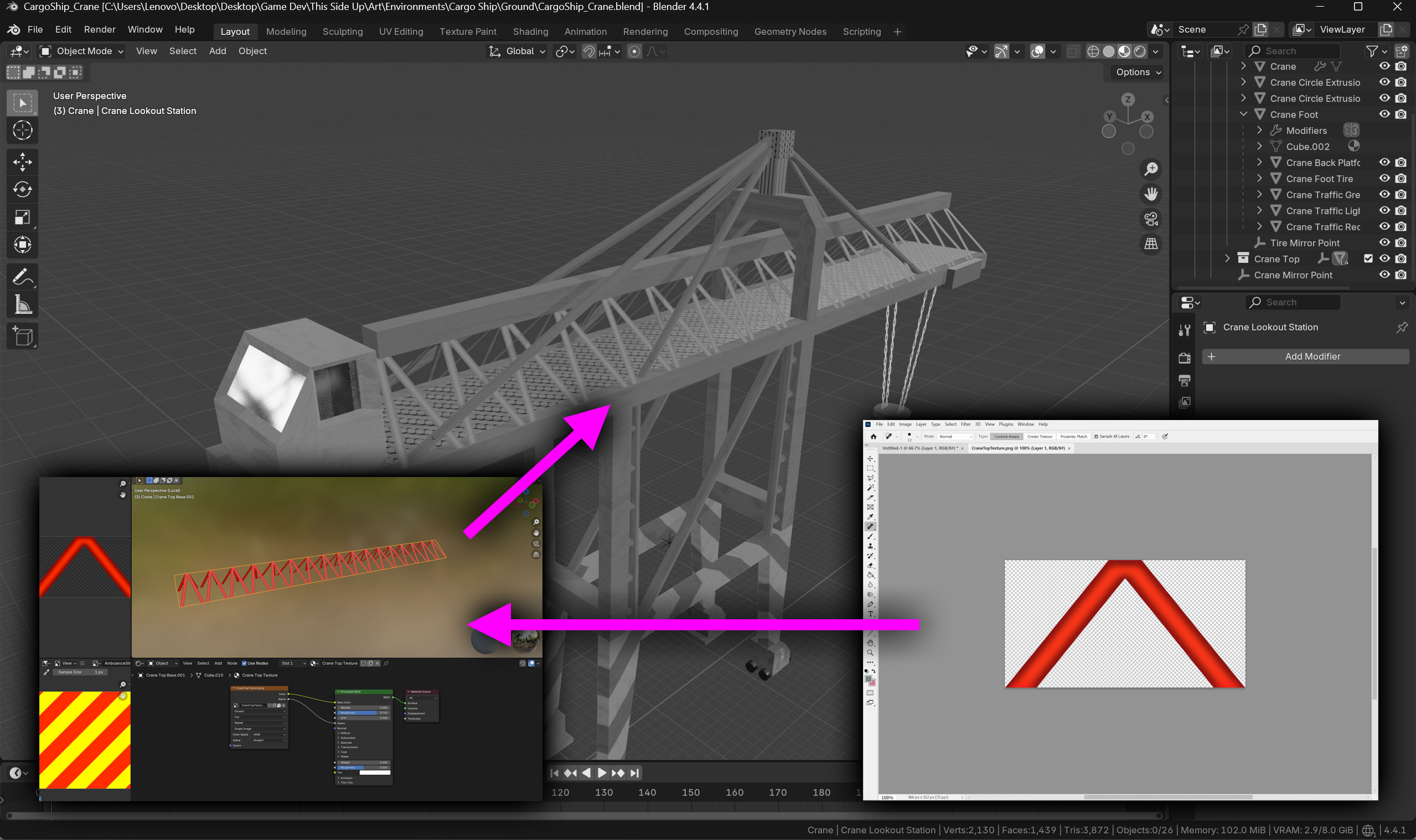Screen dimensions: 1416x840
Task: Uncheck the Crane Top collection checkbox
Action: 1368,258
